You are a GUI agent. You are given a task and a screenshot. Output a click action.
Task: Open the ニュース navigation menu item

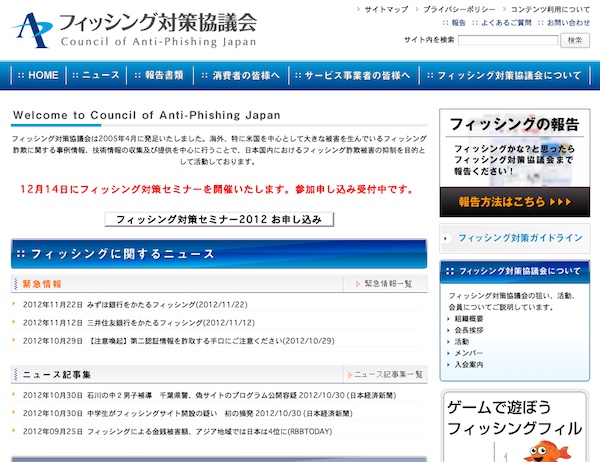(x=97, y=75)
